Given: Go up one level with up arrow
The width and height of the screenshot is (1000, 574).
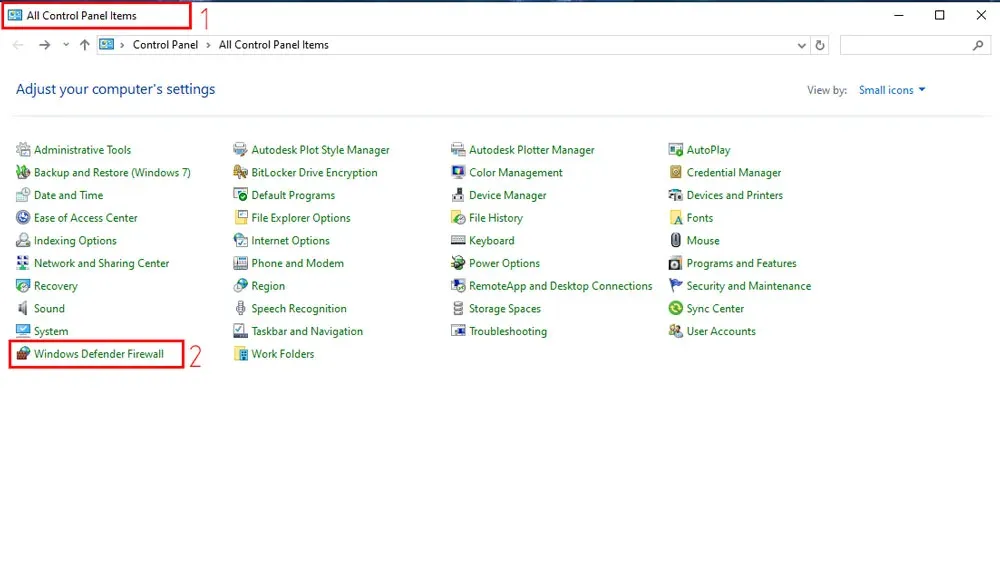Looking at the screenshot, I should (84, 45).
